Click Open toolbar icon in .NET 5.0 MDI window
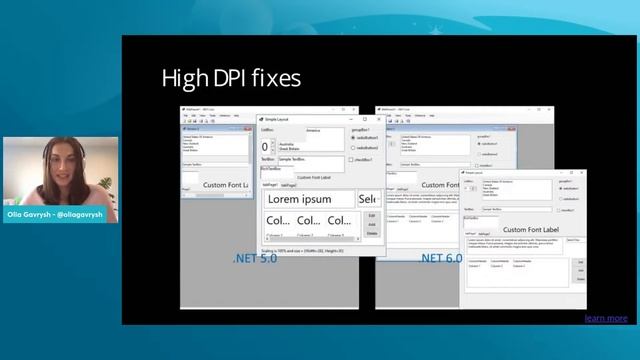640x360 pixels. coord(189,121)
